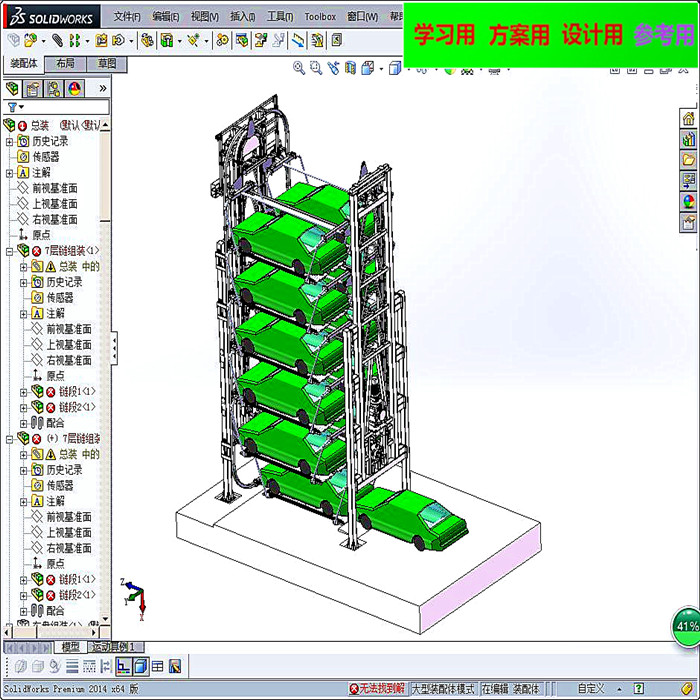The width and height of the screenshot is (700, 700).
Task: Select the 模型 bottom tab
Action: 71,646
